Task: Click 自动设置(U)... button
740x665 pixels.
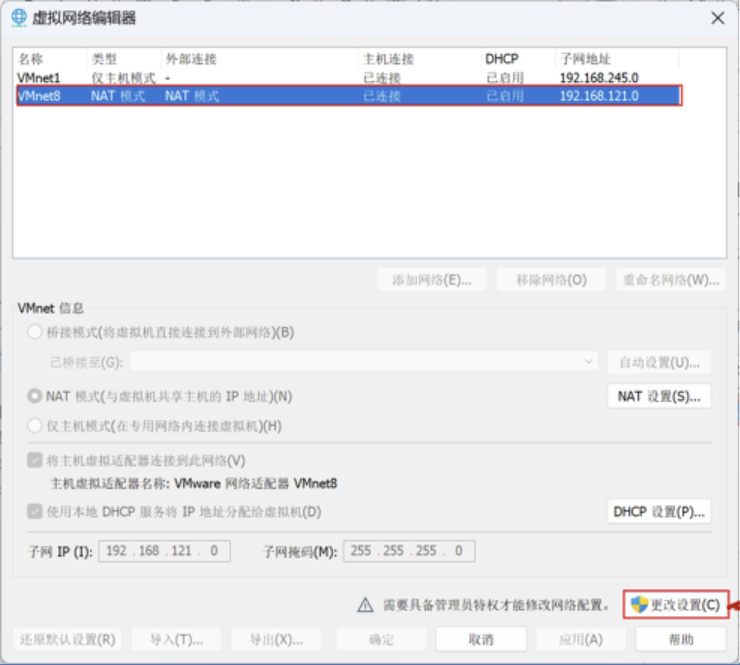Action: pos(659,362)
